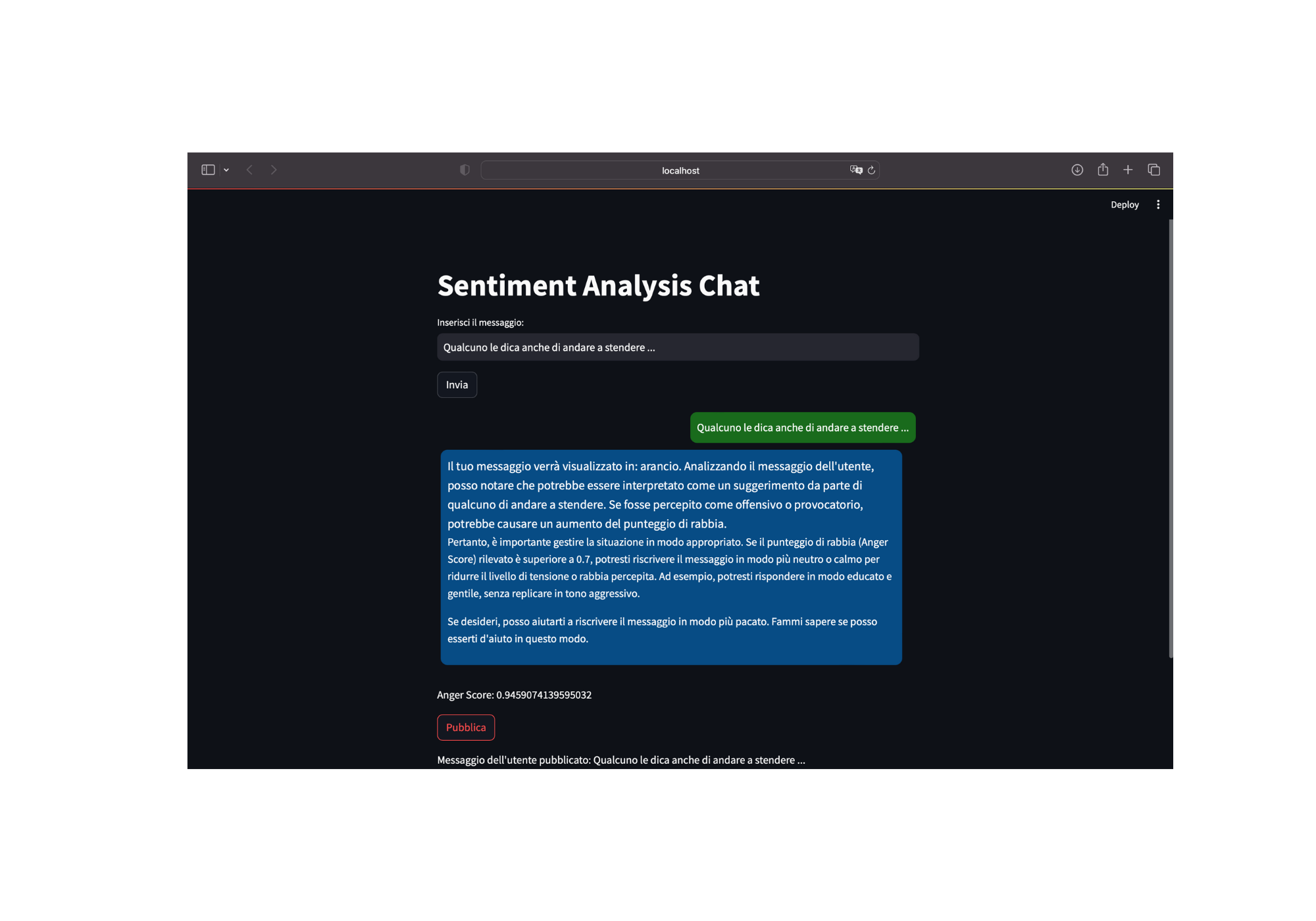Click the page's vertical scrollbar
This screenshot has height=921, width=1316.
point(1171,438)
